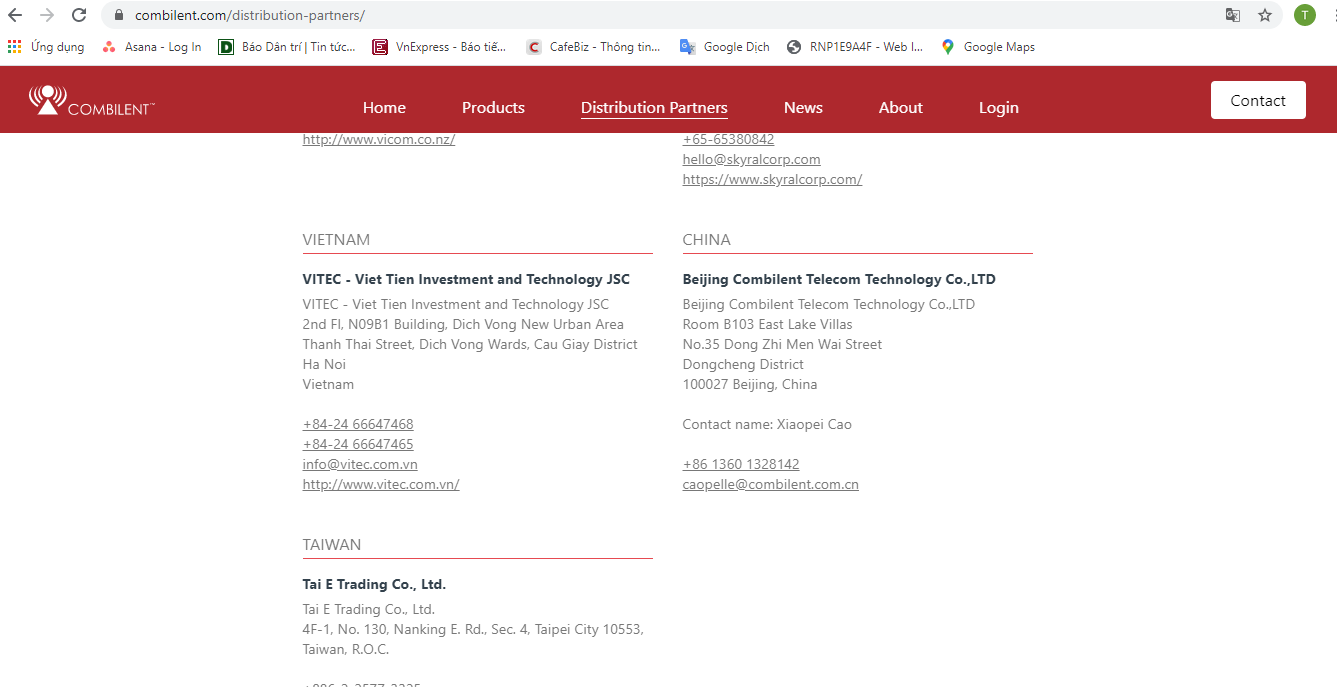
Task: Bookmark this page with star icon
Action: [x=1265, y=15]
